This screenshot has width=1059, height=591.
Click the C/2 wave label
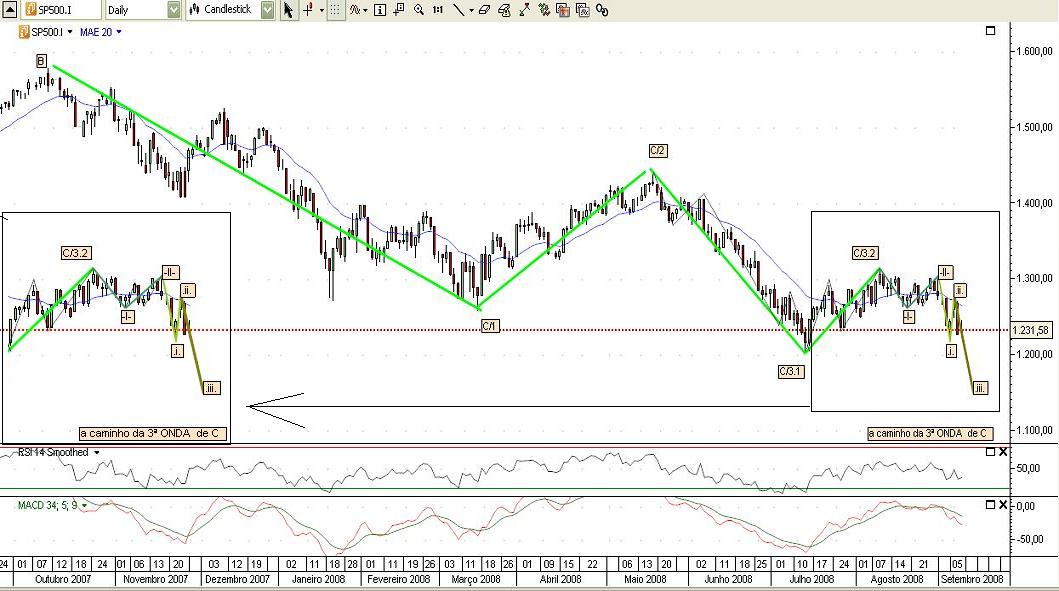(658, 151)
